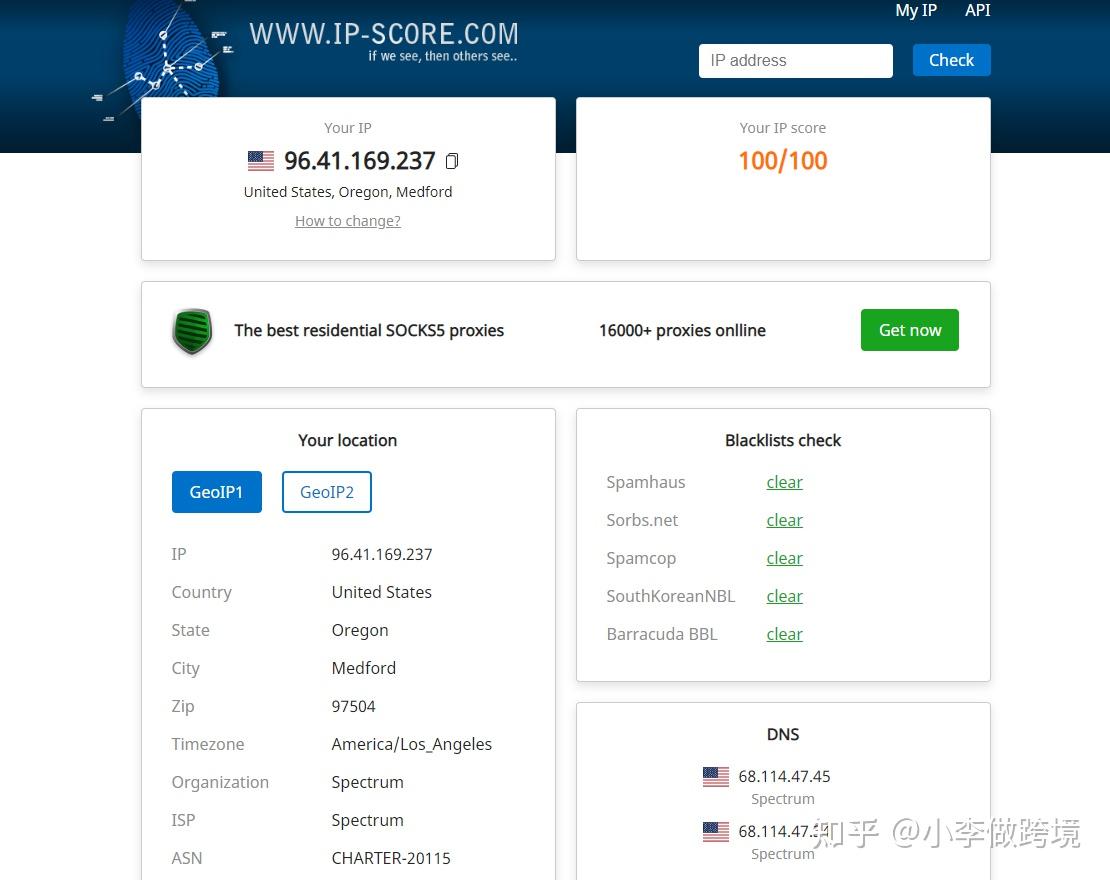Image resolution: width=1110 pixels, height=880 pixels.
Task: Click the City value Medford
Action: point(364,668)
